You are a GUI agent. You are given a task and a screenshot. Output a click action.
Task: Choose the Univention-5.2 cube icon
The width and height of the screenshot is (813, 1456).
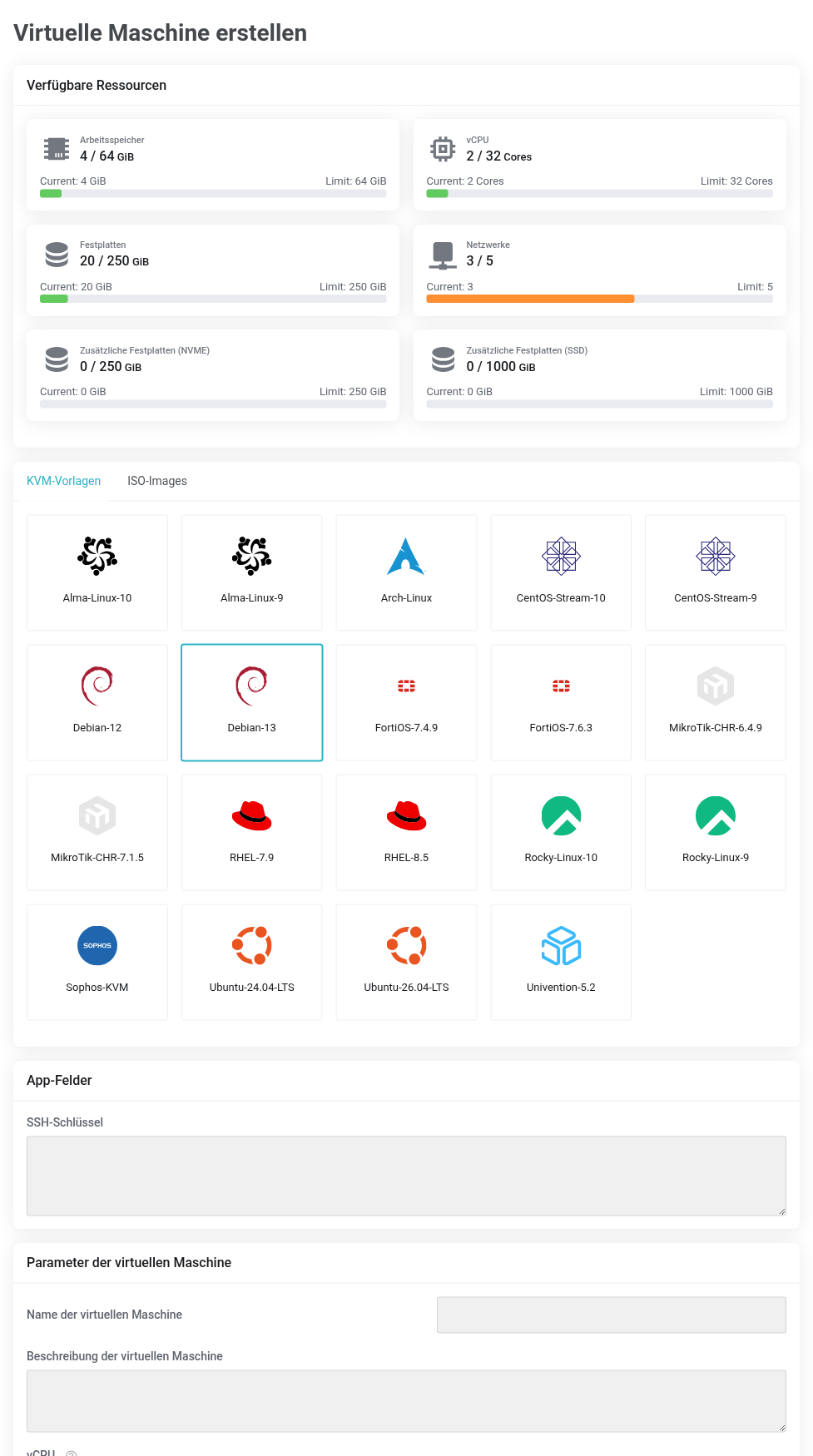coord(561,945)
